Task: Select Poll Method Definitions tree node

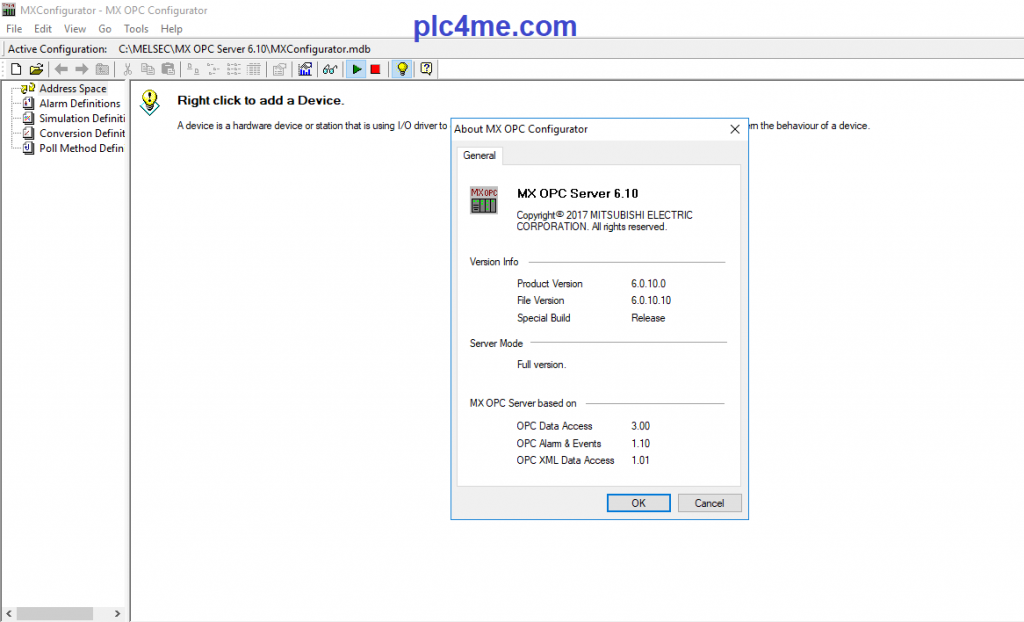Action: [x=81, y=148]
